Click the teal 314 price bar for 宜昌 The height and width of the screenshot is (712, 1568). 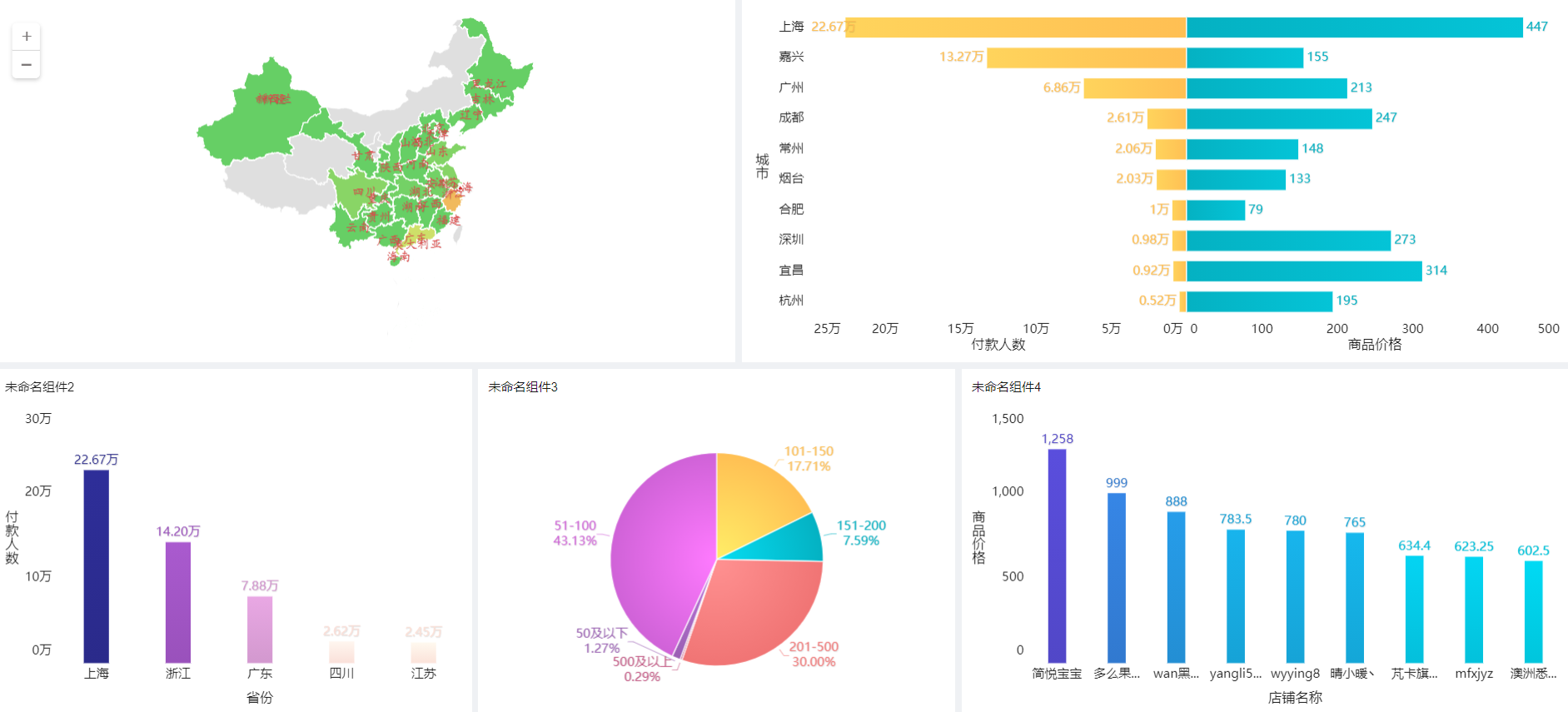tap(1304, 271)
